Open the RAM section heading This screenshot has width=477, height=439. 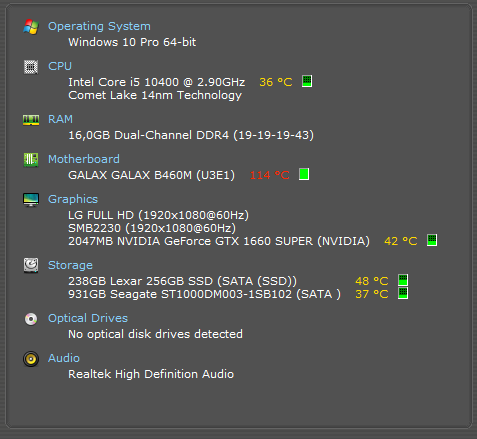click(60, 119)
